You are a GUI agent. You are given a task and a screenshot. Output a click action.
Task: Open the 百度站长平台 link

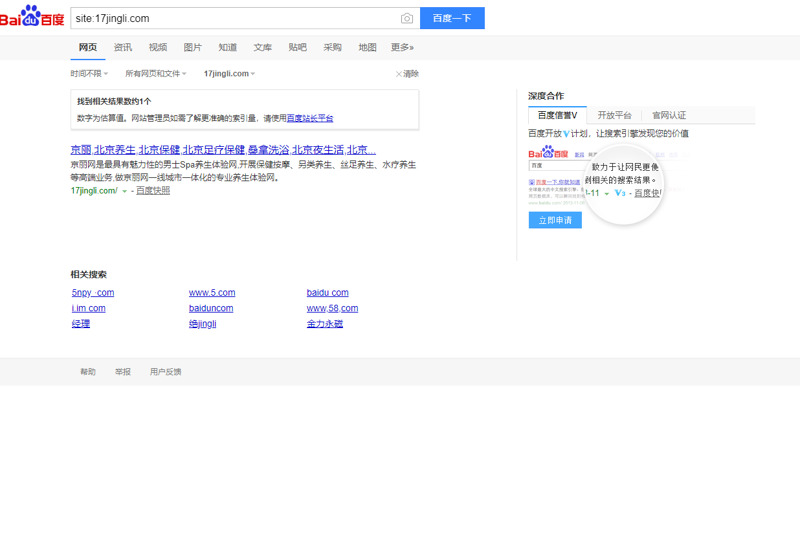point(310,118)
